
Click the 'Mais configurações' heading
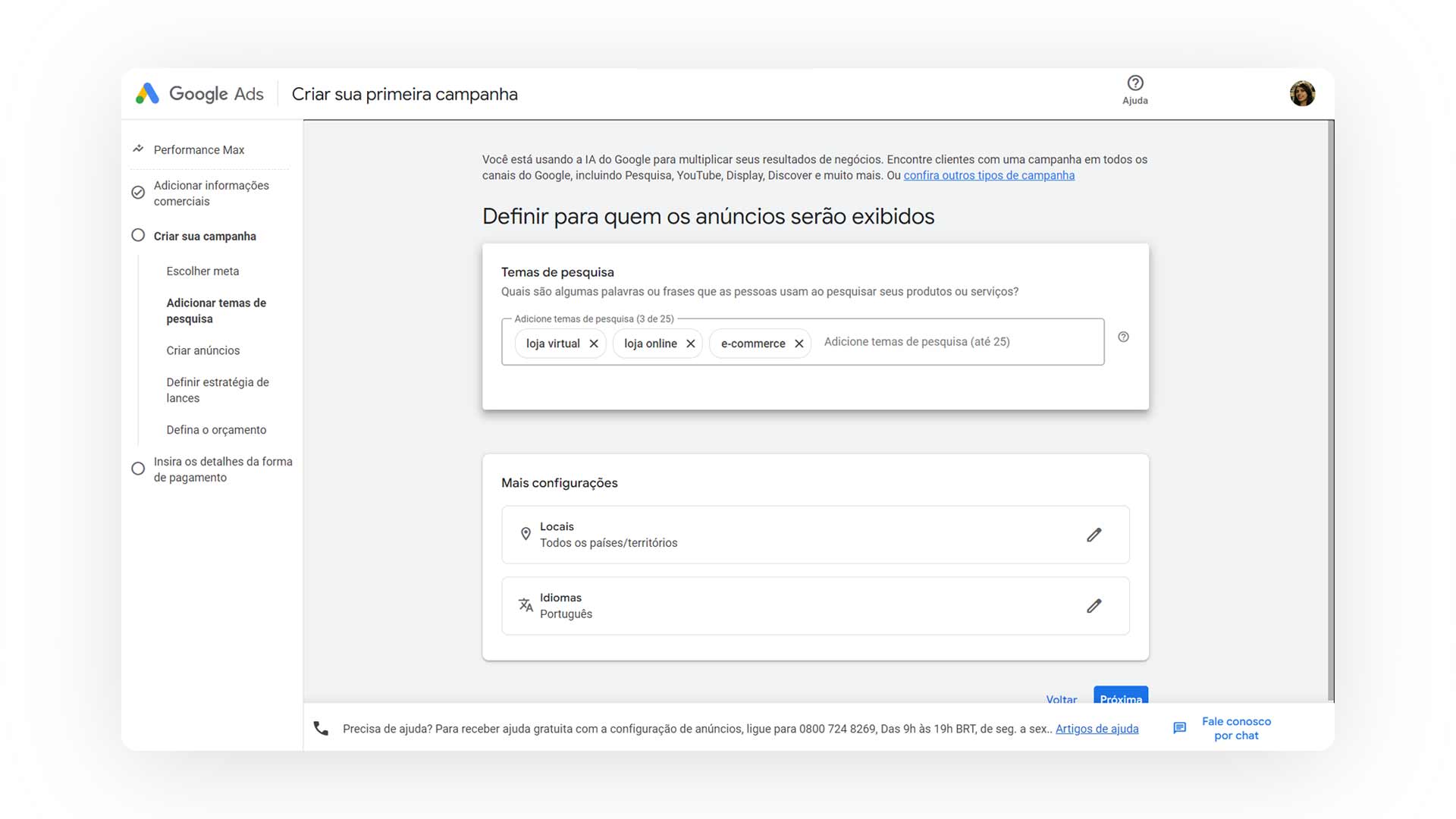tap(559, 483)
